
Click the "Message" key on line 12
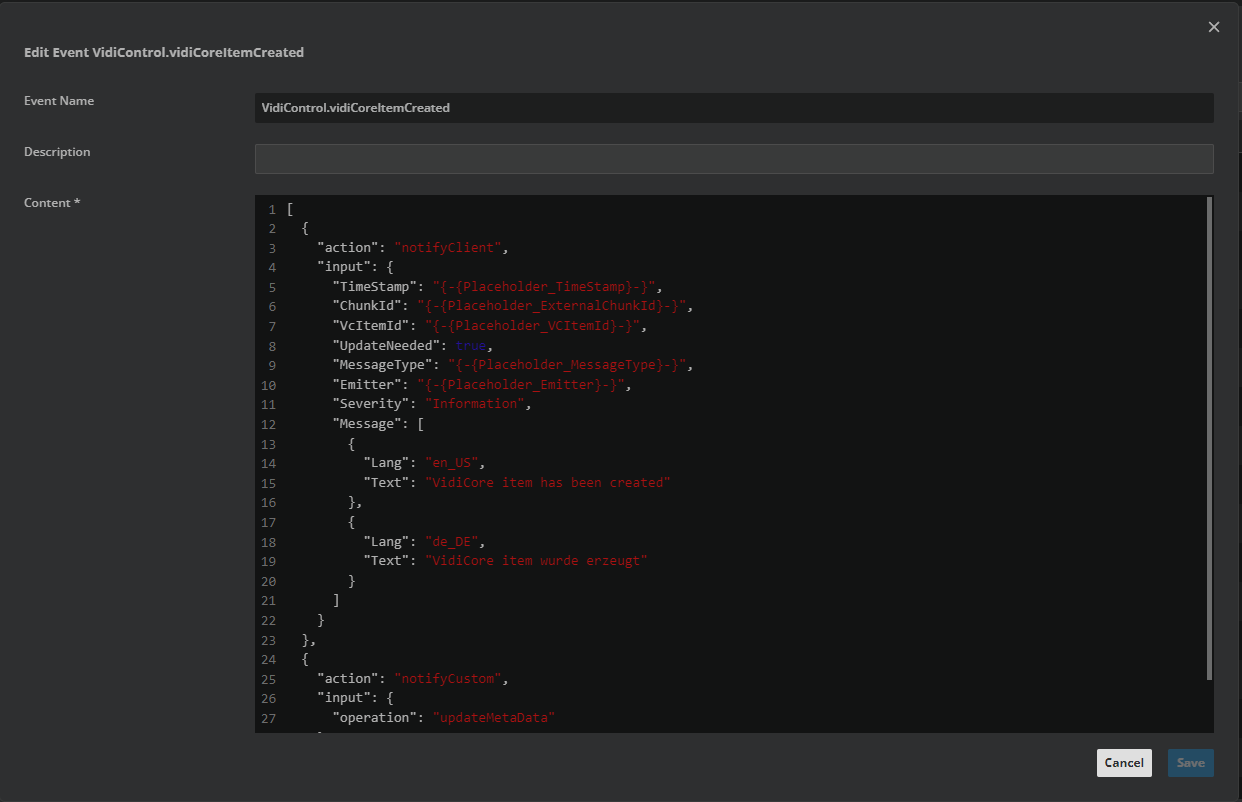coord(368,424)
